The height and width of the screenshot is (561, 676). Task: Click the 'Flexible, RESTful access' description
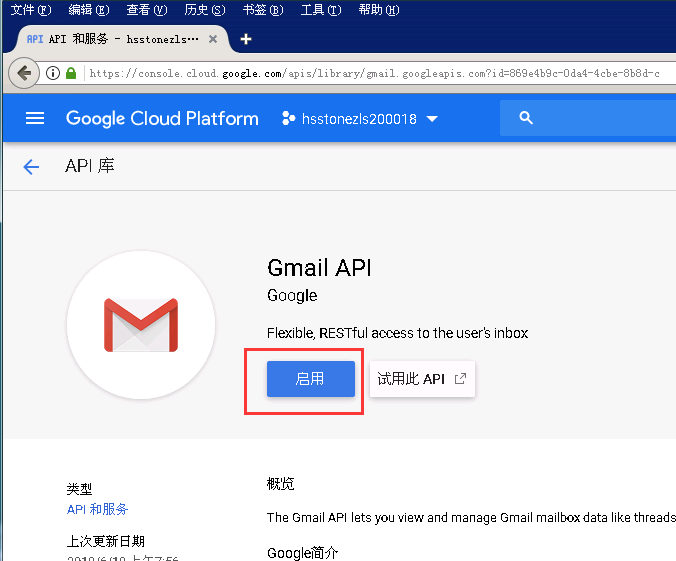coord(397,333)
